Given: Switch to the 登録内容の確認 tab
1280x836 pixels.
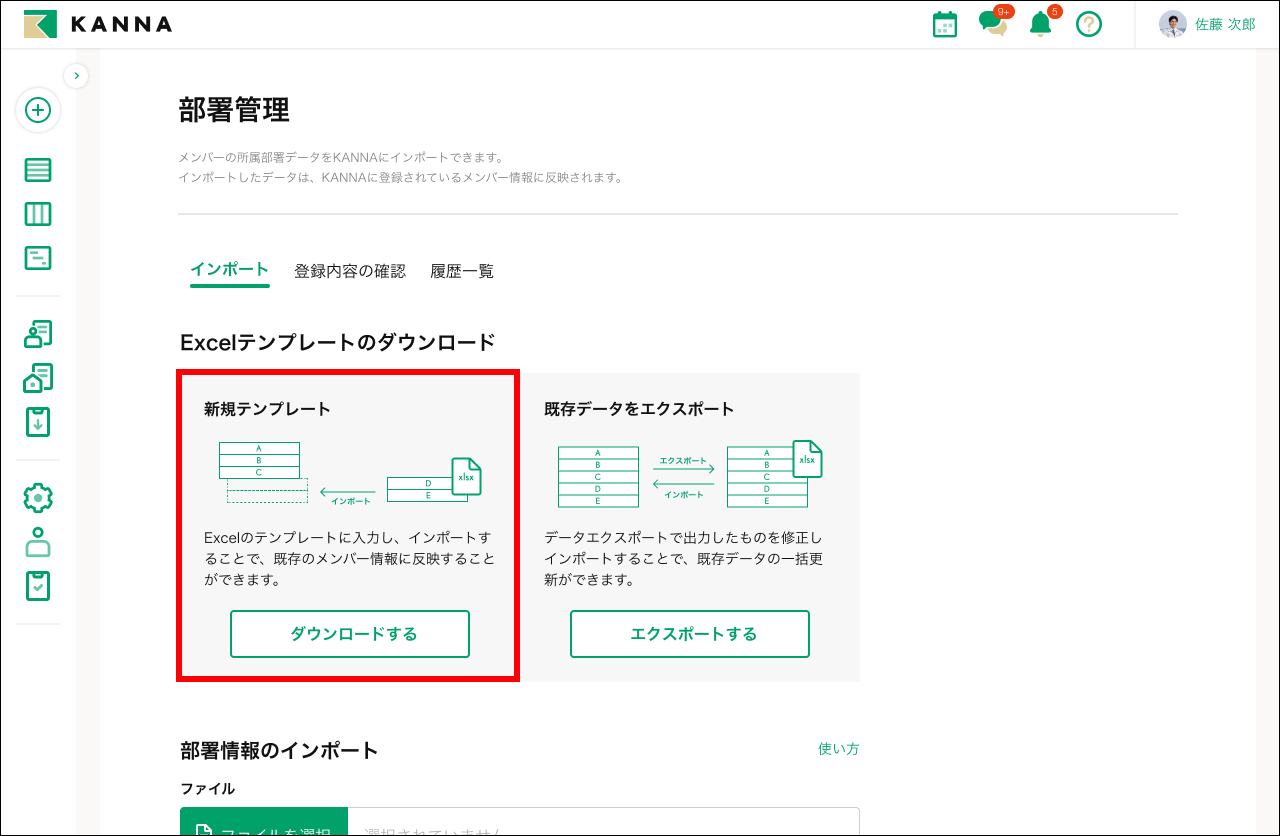Looking at the screenshot, I should click(x=352, y=270).
